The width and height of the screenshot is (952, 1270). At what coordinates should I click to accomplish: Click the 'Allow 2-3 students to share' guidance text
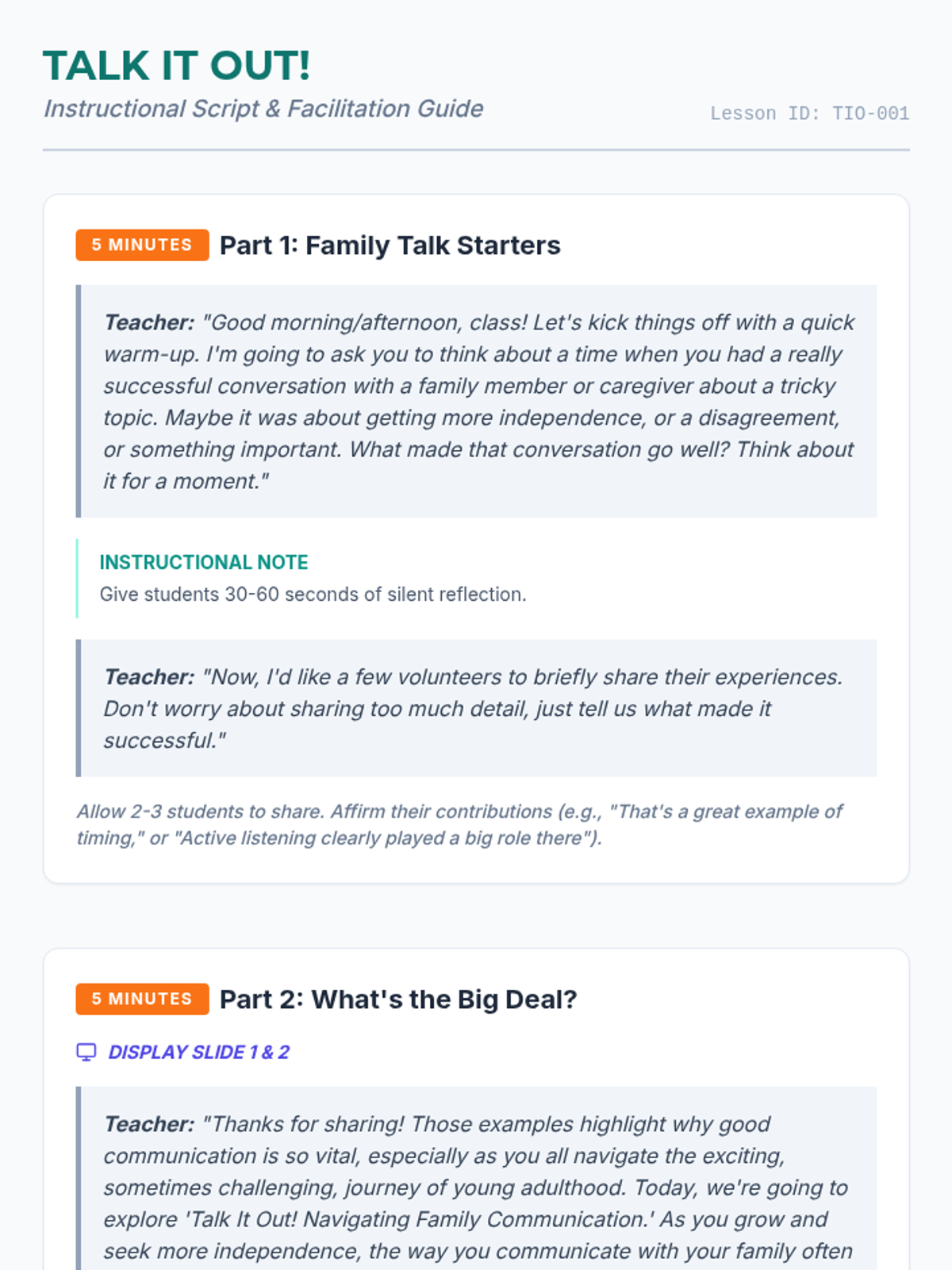pos(460,825)
